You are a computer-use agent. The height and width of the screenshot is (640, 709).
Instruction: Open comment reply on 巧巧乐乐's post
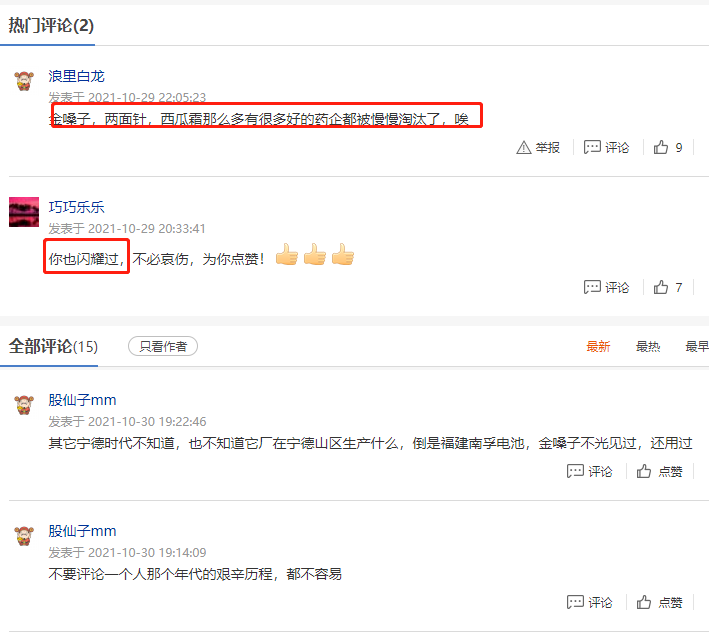tap(606, 287)
